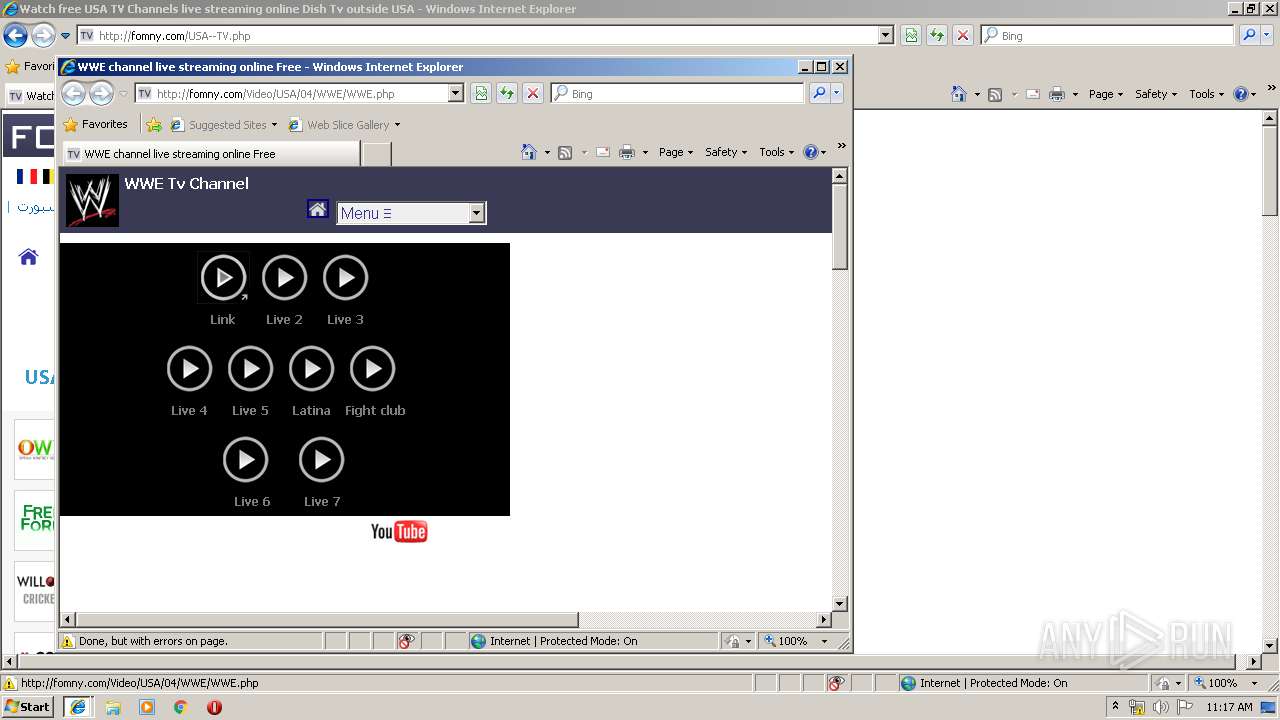This screenshot has height=720, width=1280.
Task: Open Windows Explorer from taskbar
Action: click(113, 707)
